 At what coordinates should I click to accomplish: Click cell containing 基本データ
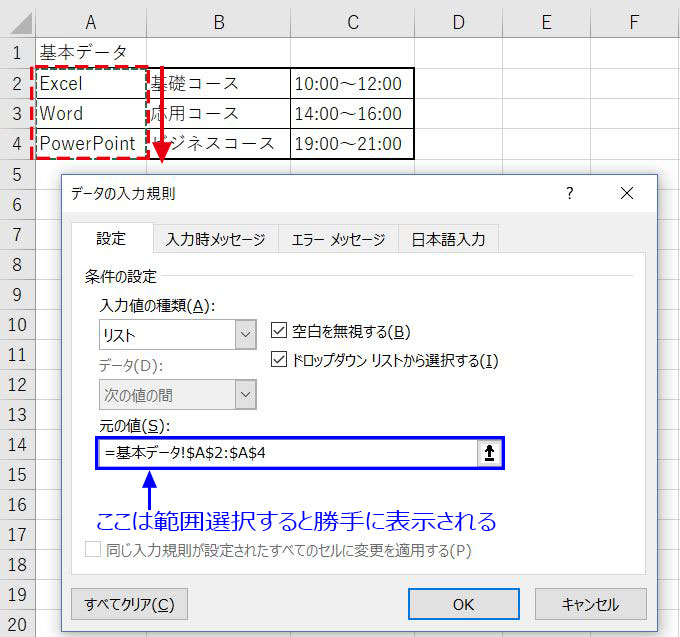tap(91, 53)
